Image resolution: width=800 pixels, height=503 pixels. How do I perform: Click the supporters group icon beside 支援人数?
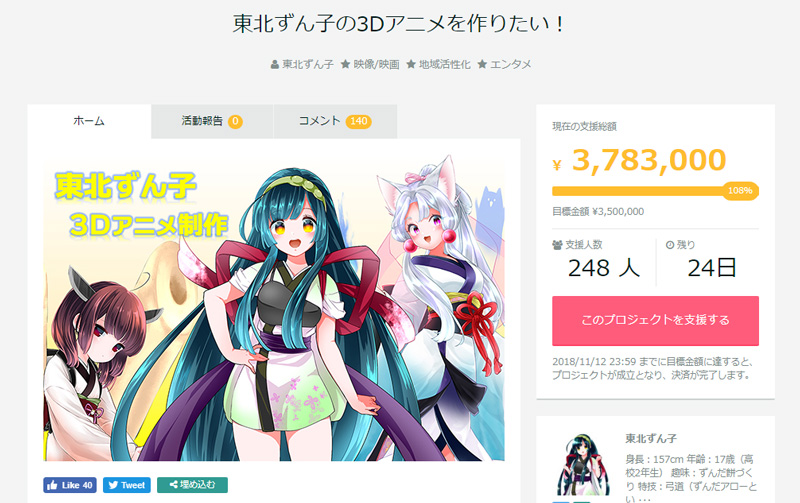[557, 245]
